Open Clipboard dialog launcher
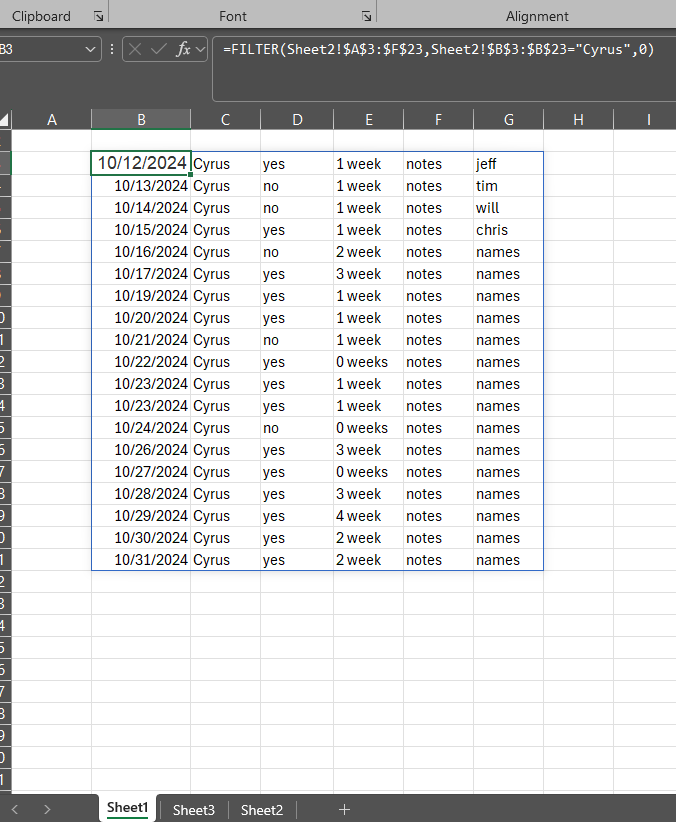This screenshot has width=676, height=822. click(99, 16)
